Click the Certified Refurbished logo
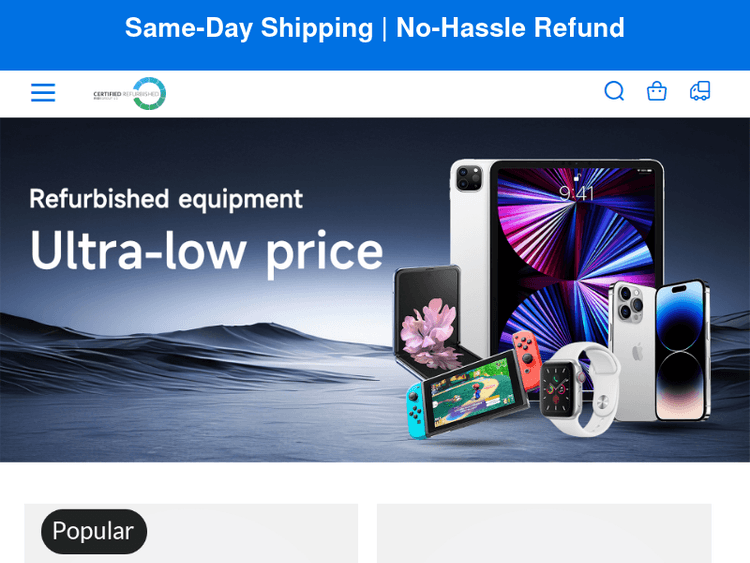The image size is (750, 563). point(130,94)
